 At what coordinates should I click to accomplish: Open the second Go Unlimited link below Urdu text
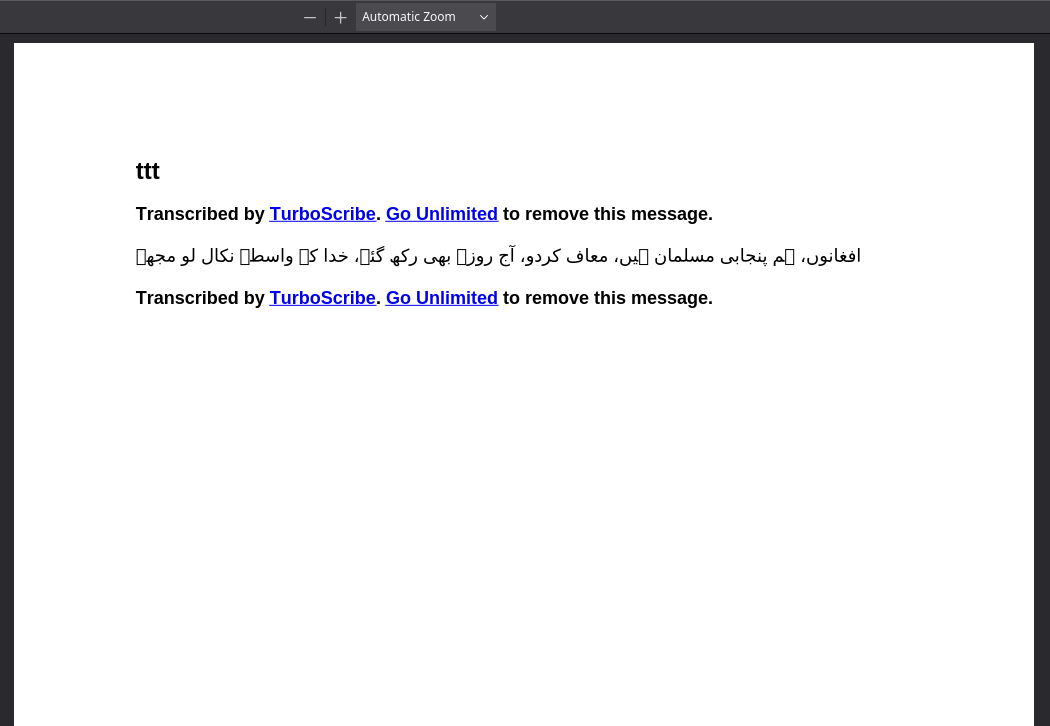[x=441, y=297]
